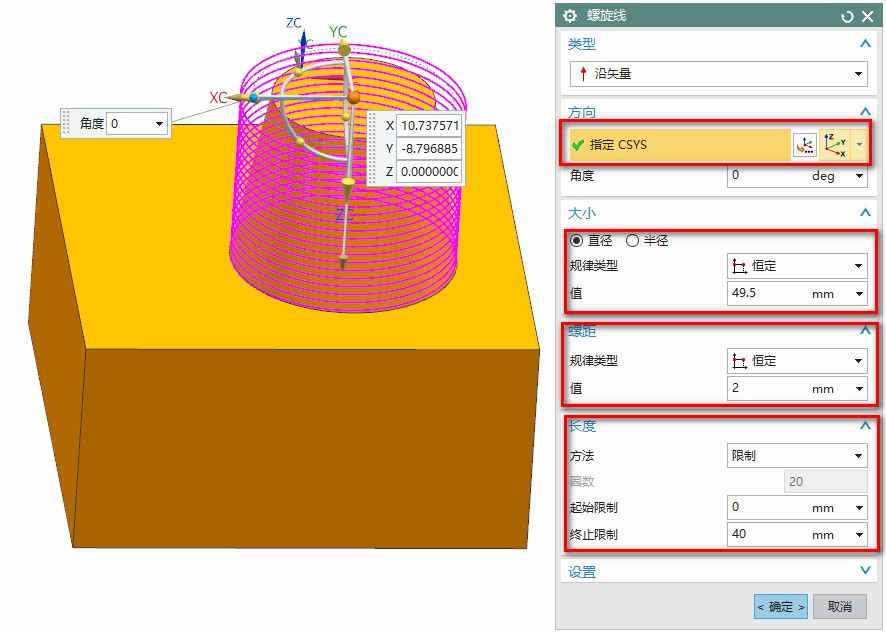Screen dimensions: 886x634
Task: Click the 取消 button
Action: click(840, 607)
